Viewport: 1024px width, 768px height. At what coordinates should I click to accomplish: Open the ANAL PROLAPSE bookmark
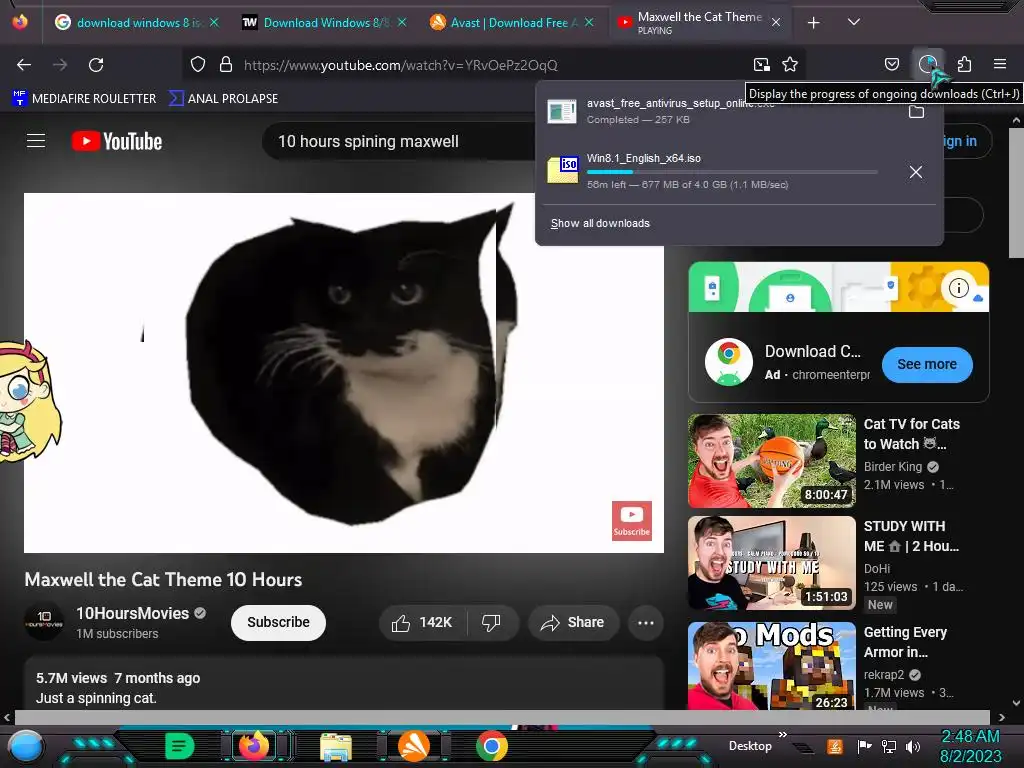click(x=223, y=99)
